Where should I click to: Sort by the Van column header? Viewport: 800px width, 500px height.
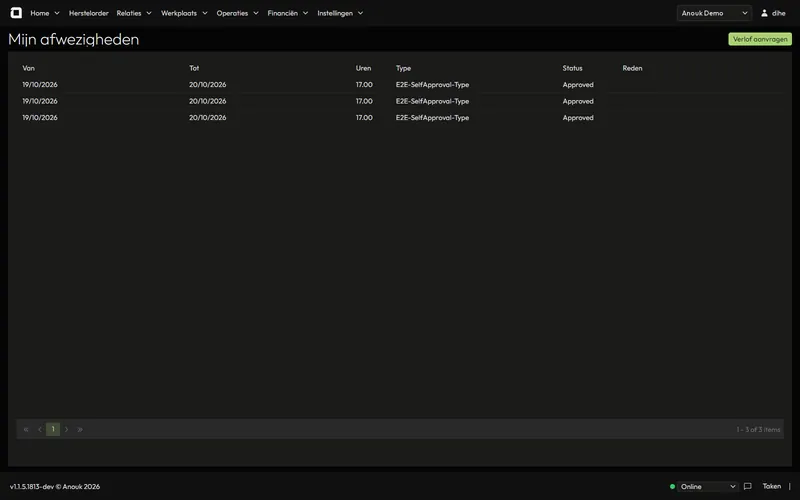click(29, 68)
